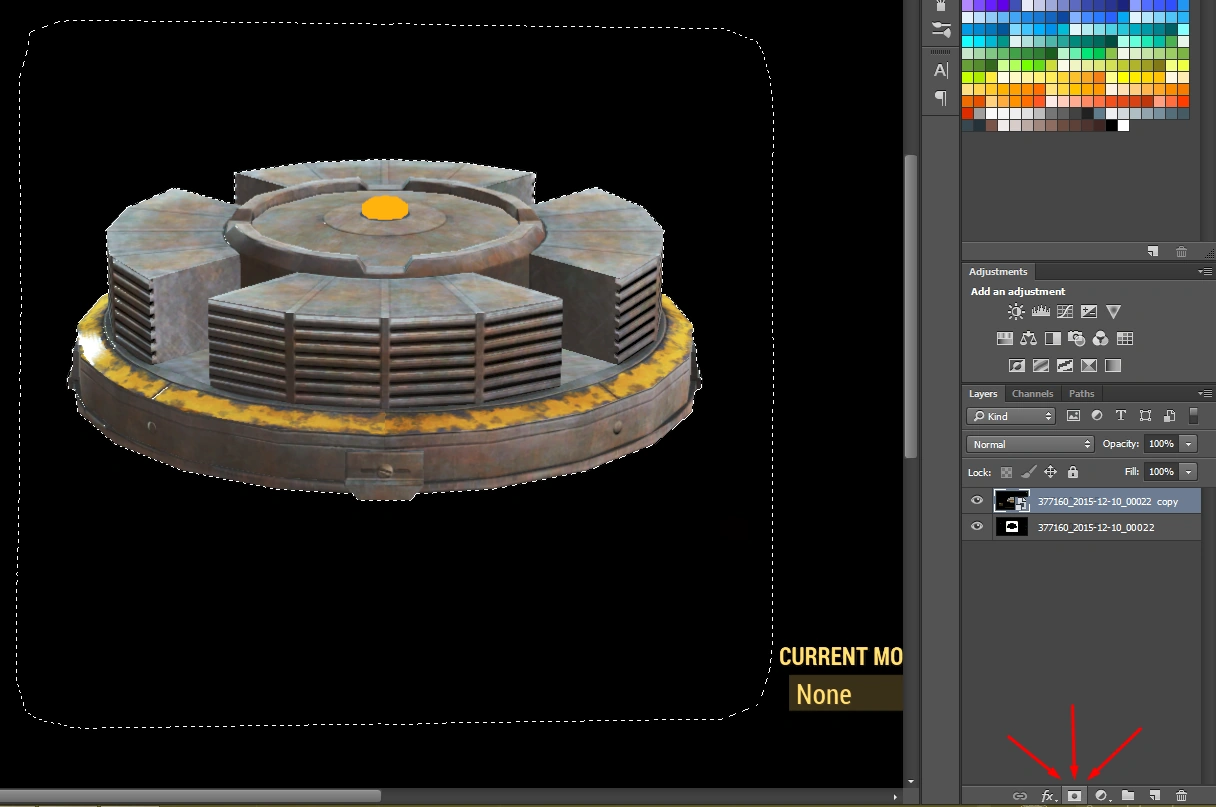1216x807 pixels.
Task: Toggle layer filtering switch on or off
Action: [x=1193, y=415]
